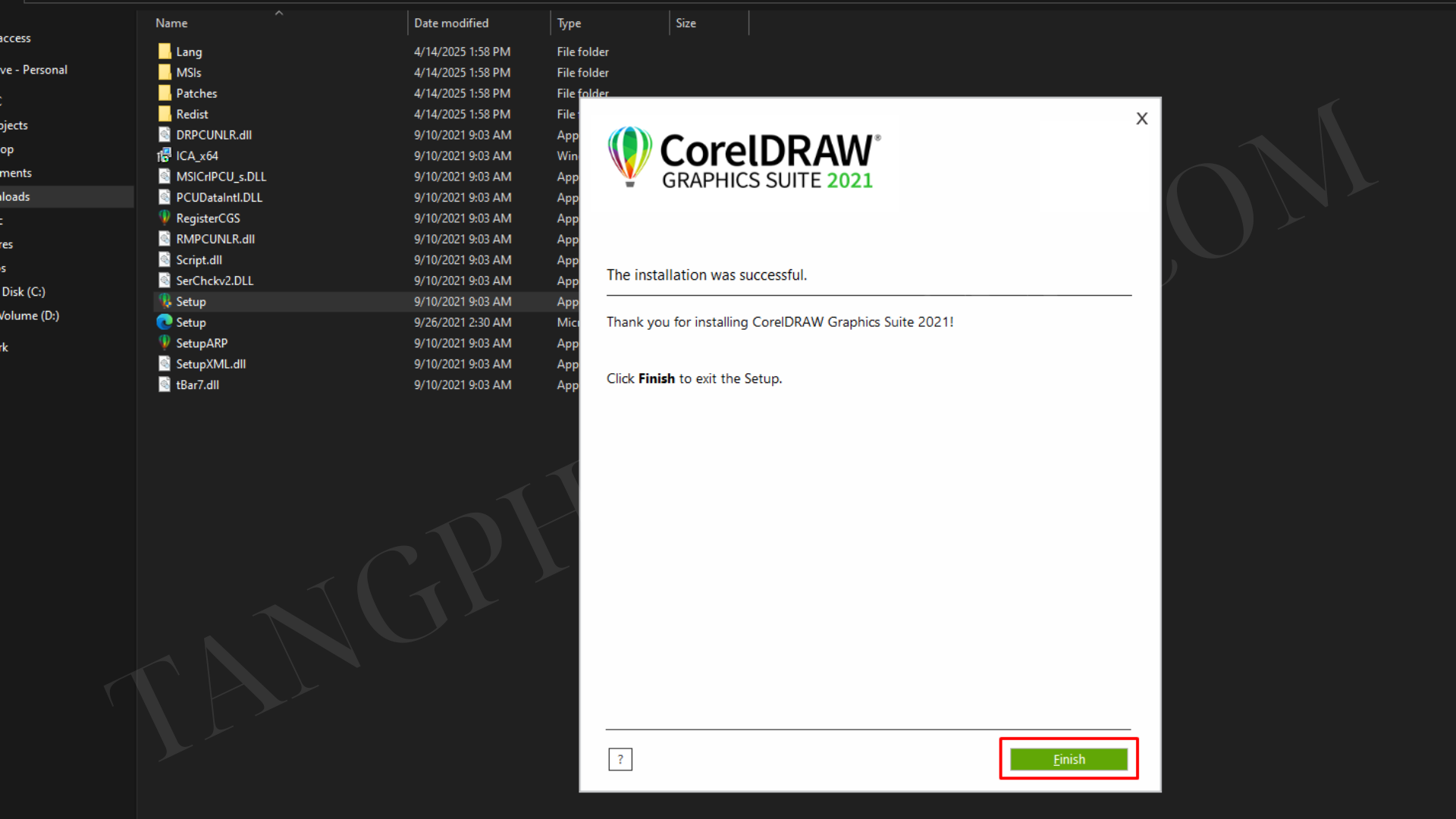Screen dimensions: 1456x819
Task: Select the tBar7.dll file
Action: (x=197, y=385)
